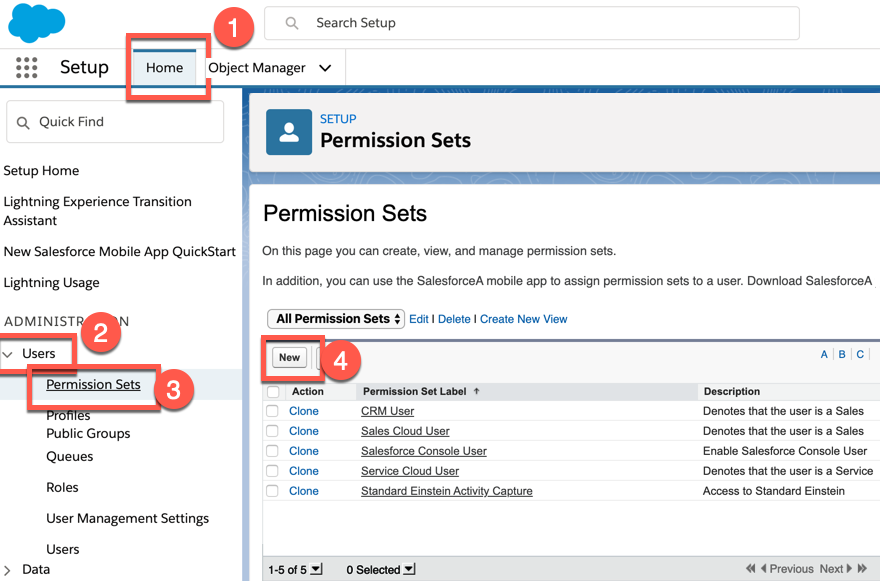
Task: Filter list by letter B
Action: [x=842, y=354]
